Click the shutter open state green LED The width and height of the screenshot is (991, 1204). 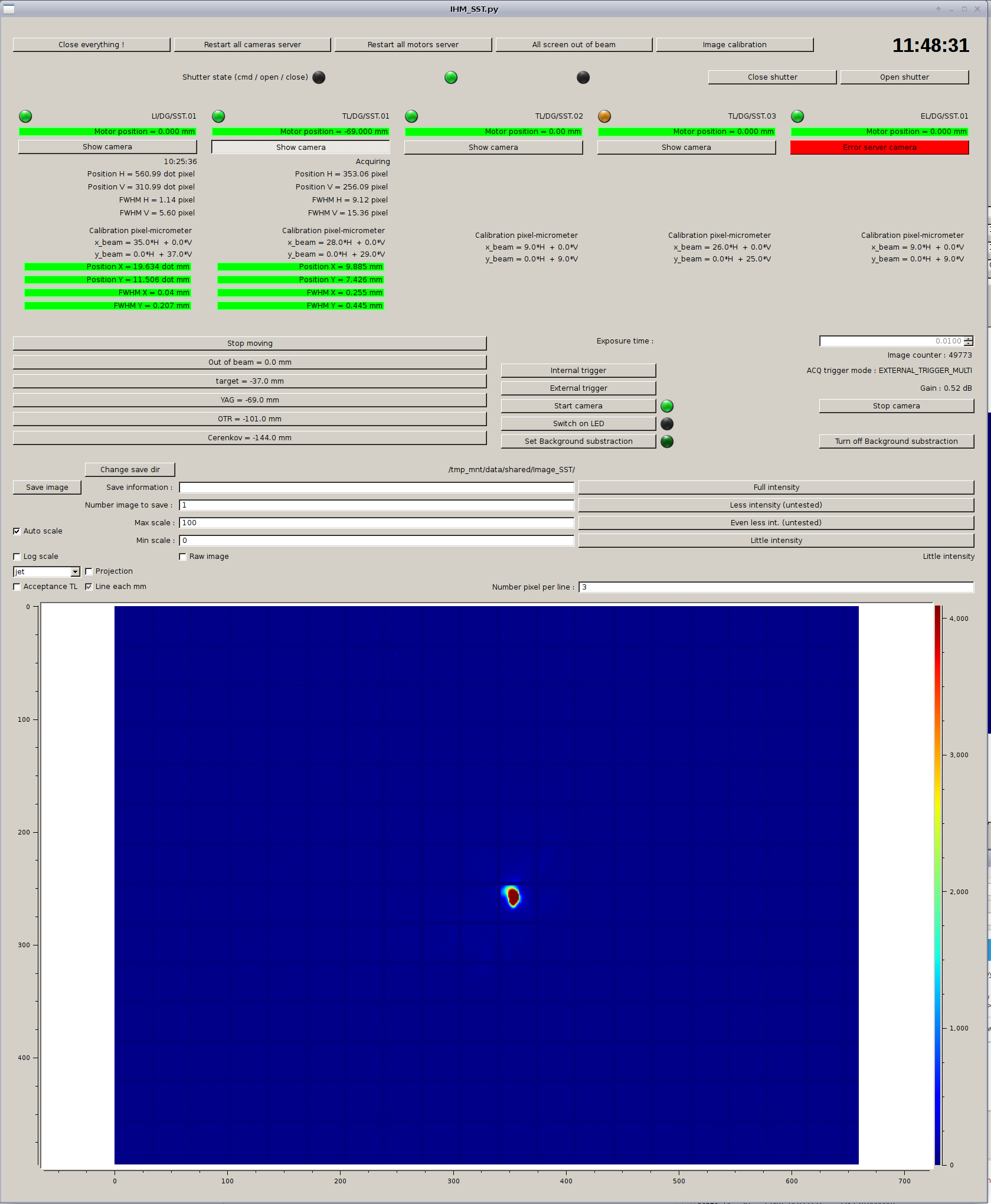click(x=451, y=77)
